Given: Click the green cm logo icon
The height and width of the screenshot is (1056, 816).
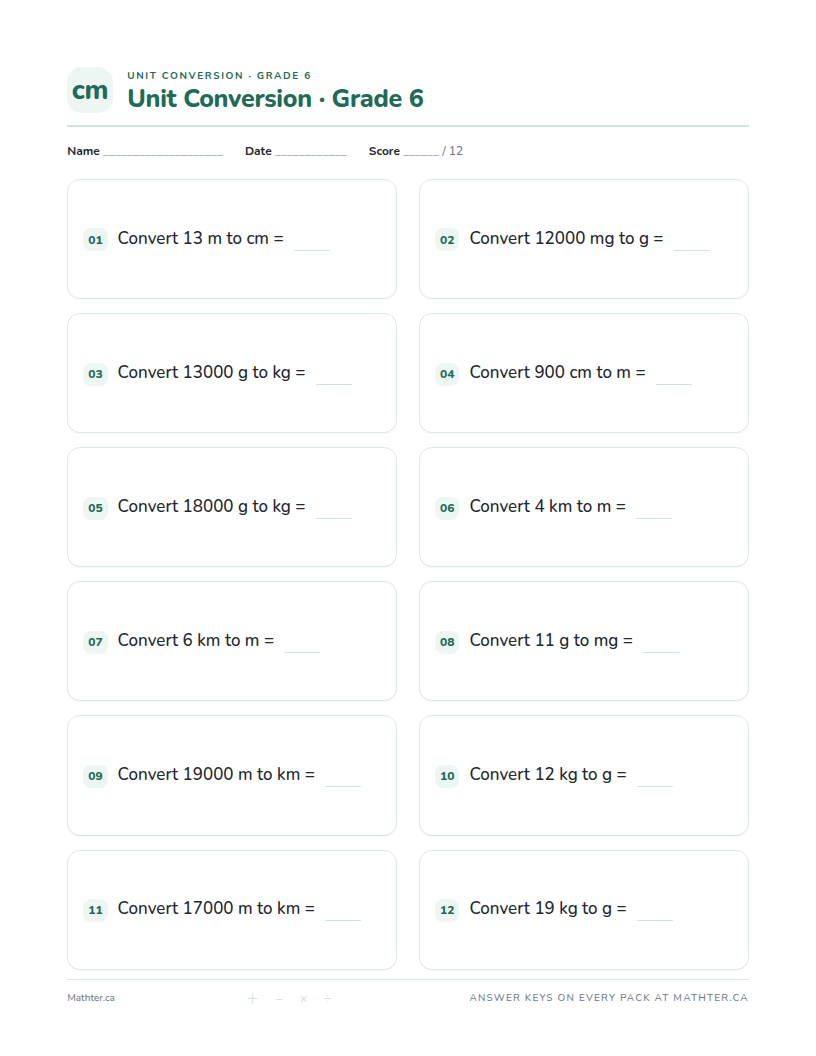Looking at the screenshot, I should (x=90, y=90).
